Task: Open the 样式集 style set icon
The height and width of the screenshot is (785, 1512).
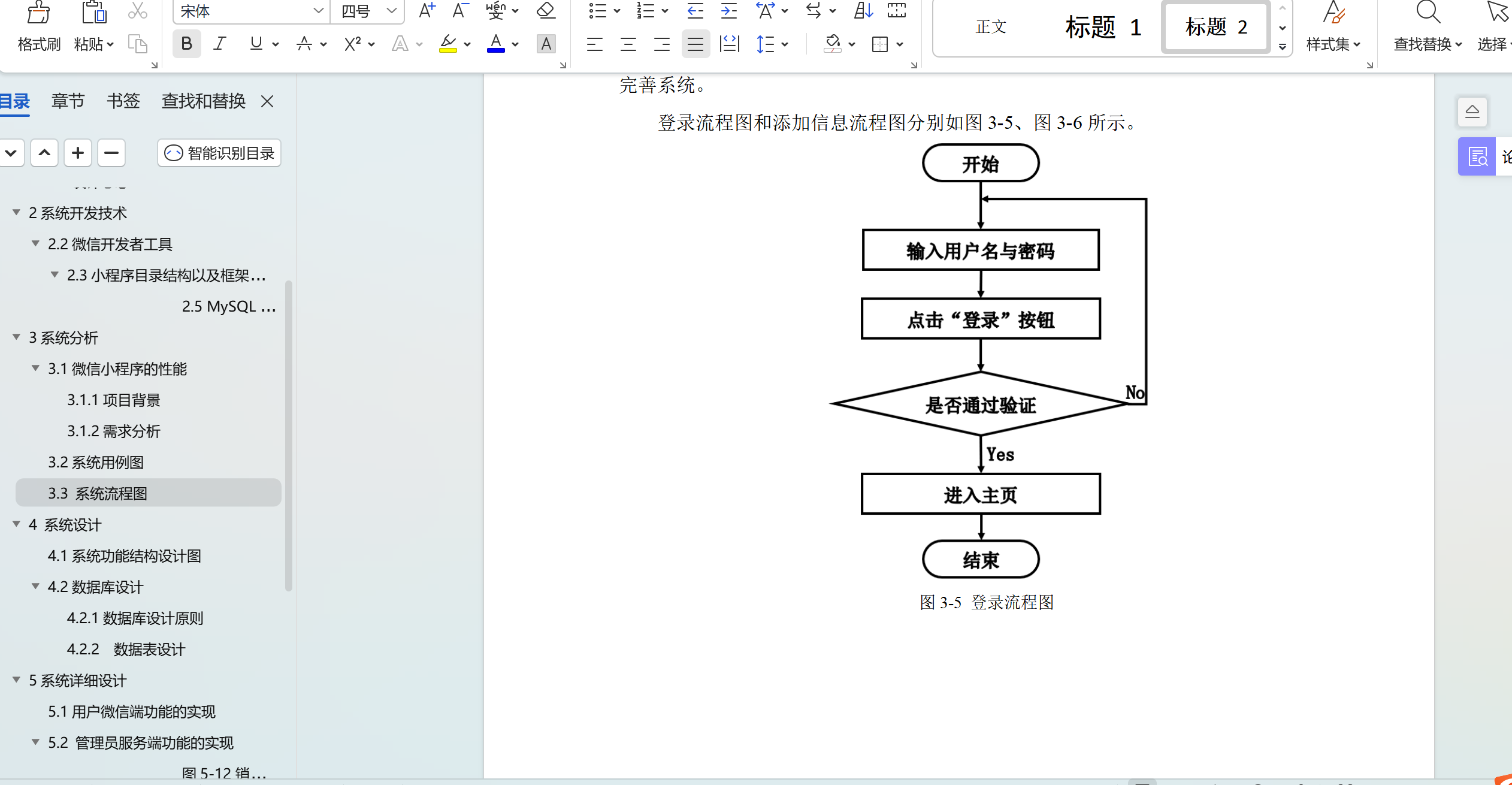Action: click(x=1333, y=13)
